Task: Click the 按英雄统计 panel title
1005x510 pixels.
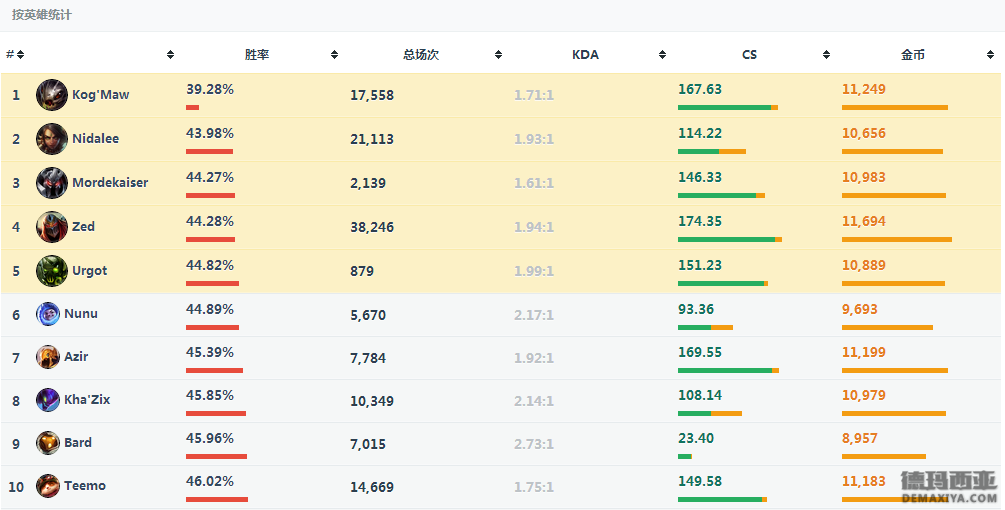Action: tap(42, 15)
